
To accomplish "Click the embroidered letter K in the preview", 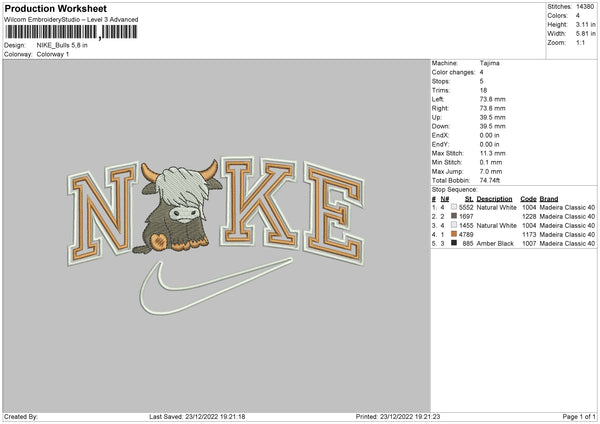I will pyautogui.click(x=258, y=201).
